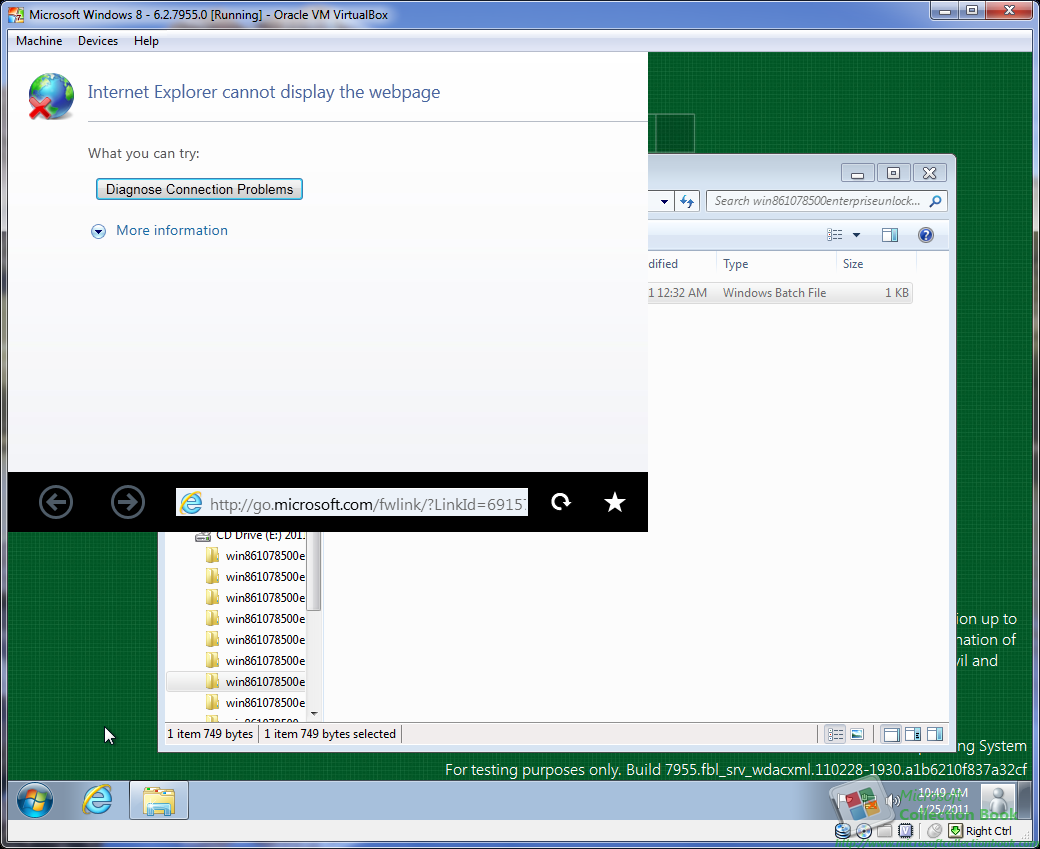1040x849 pixels.
Task: Open Explorer Help icon
Action: pos(926,235)
